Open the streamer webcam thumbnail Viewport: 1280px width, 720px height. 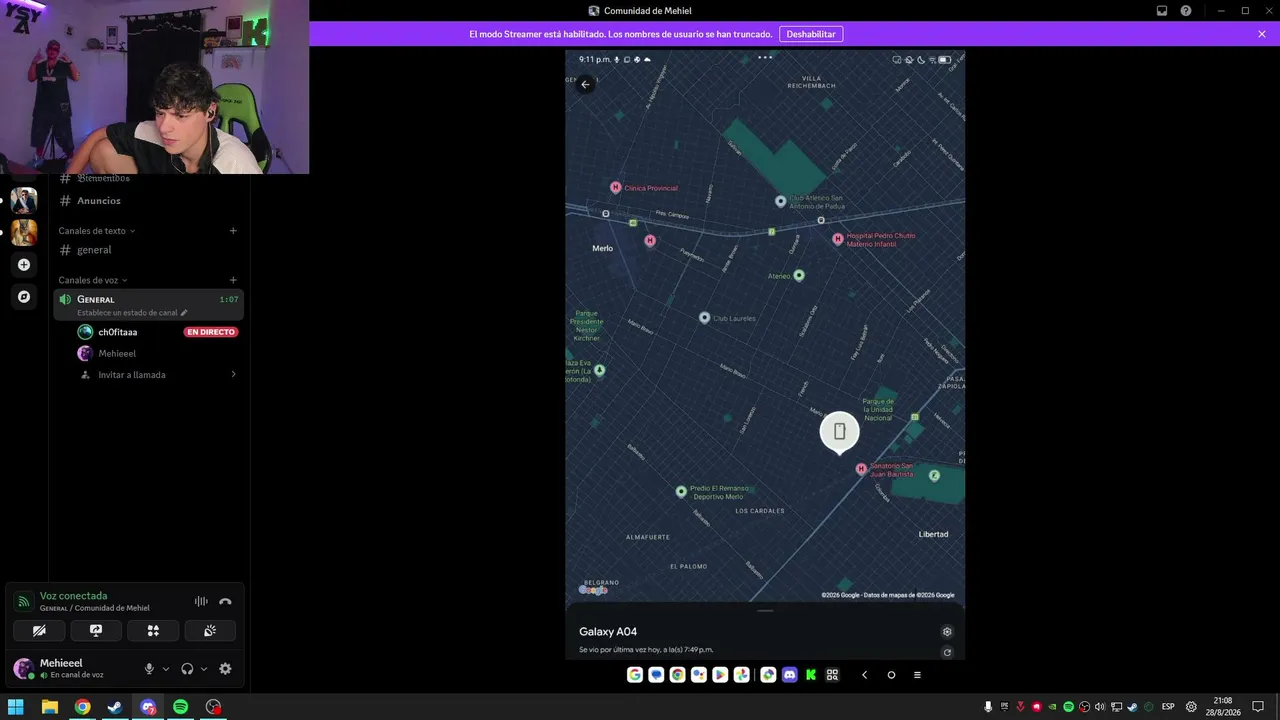coord(154,87)
